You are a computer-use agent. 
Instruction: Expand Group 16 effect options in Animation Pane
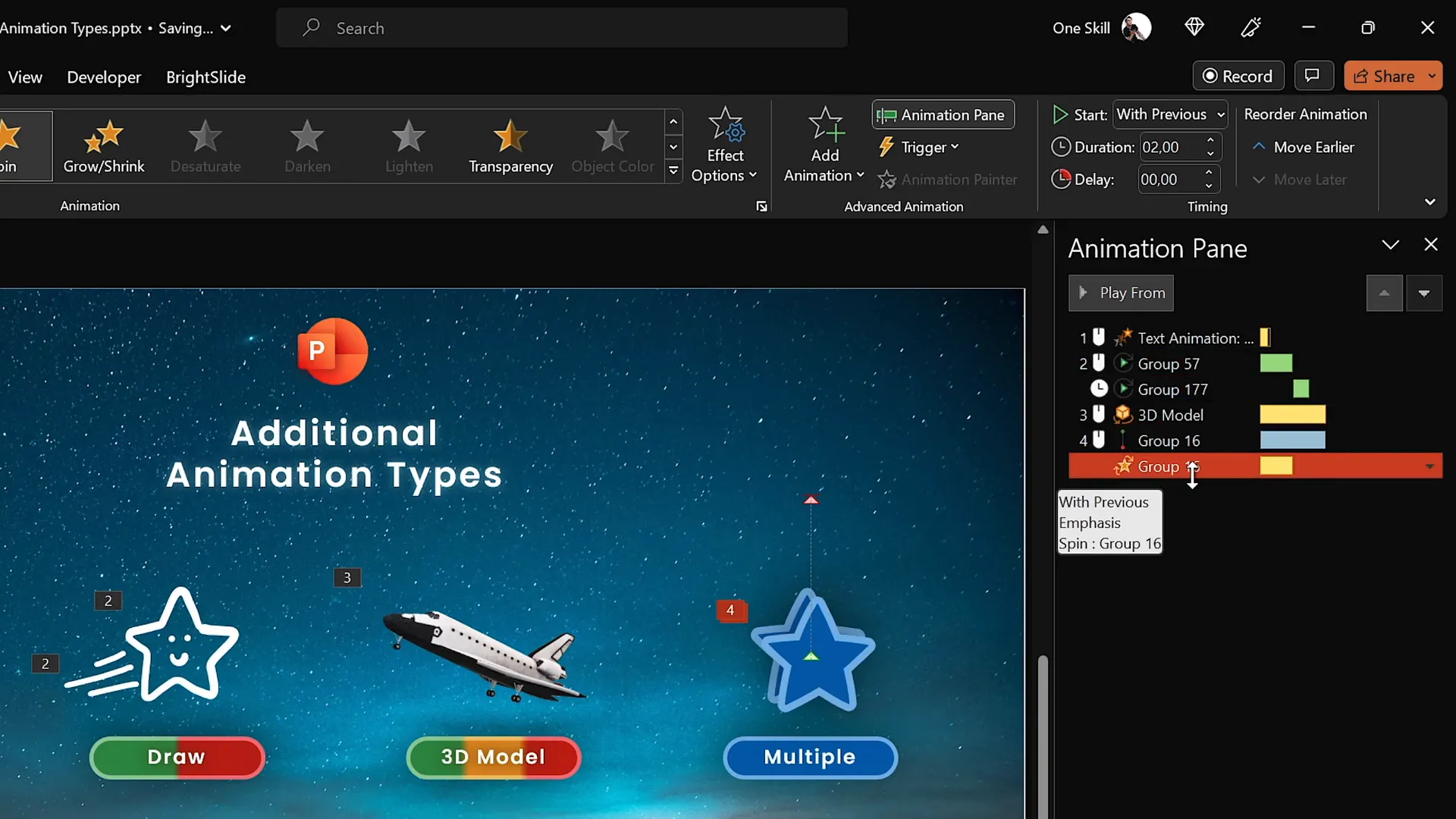coord(1430,466)
